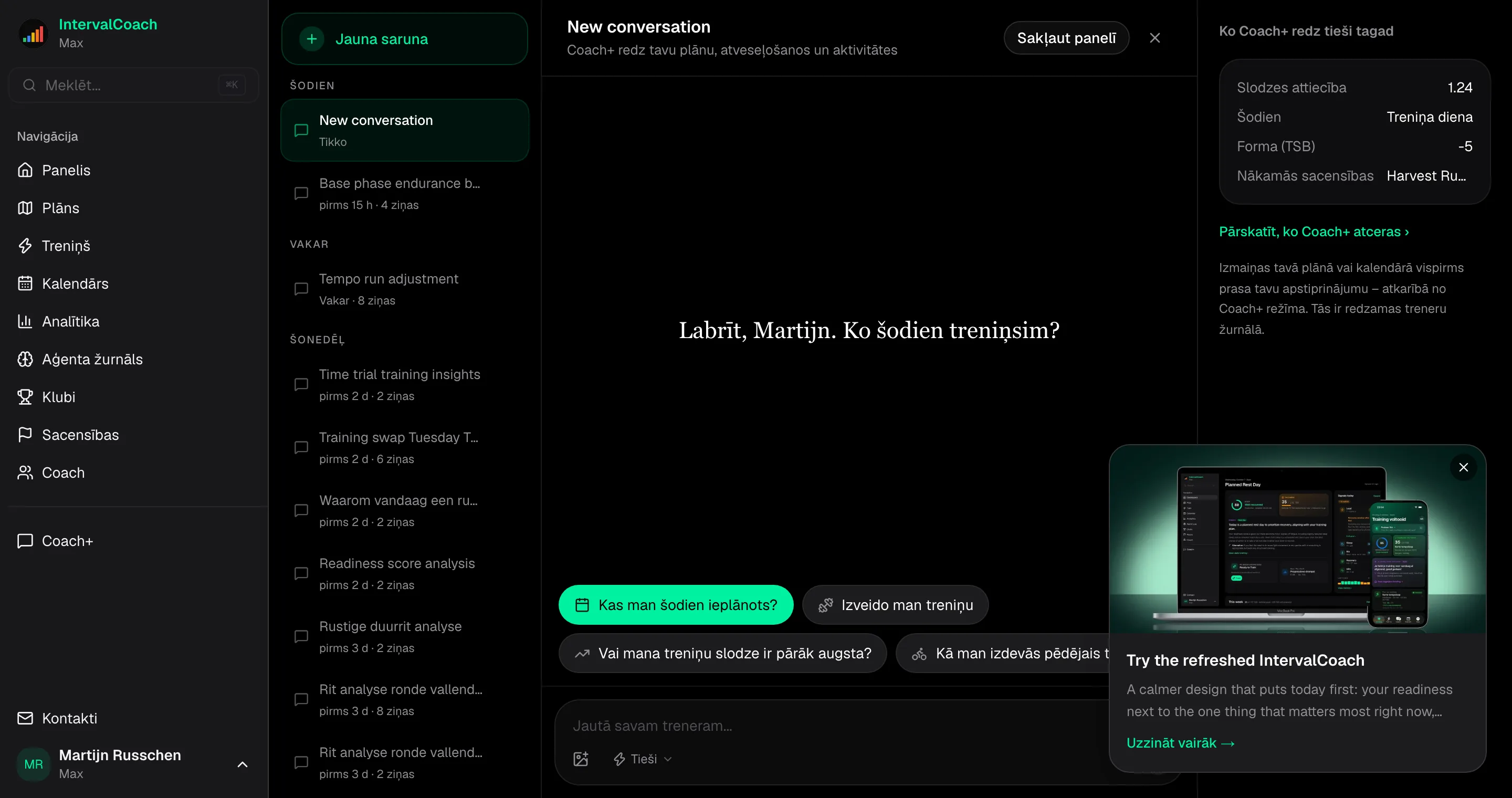Open the Plāns map icon item
The image size is (1512, 798).
(x=25, y=208)
